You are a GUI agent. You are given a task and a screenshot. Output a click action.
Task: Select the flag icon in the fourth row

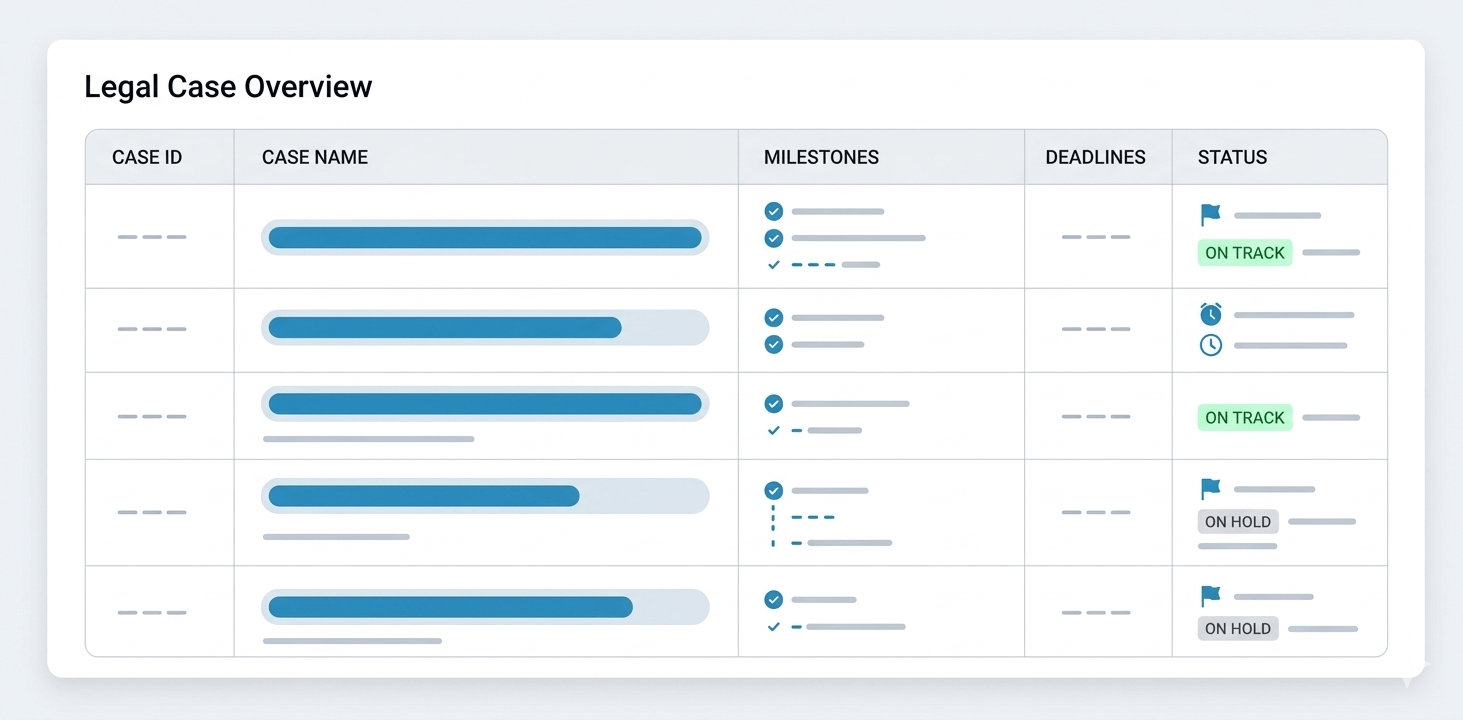[x=1210, y=489]
